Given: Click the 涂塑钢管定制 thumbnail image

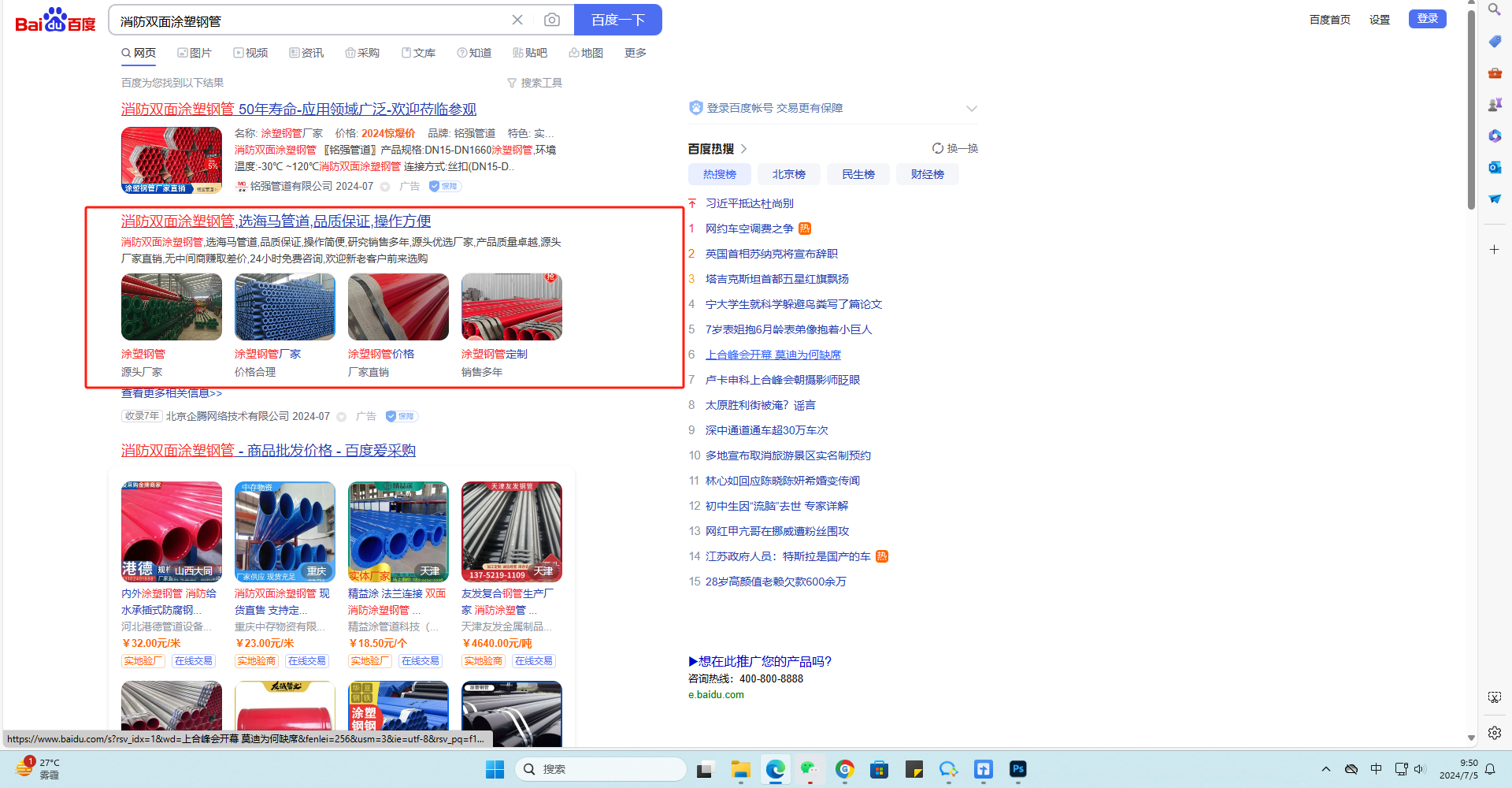Looking at the screenshot, I should click(512, 307).
